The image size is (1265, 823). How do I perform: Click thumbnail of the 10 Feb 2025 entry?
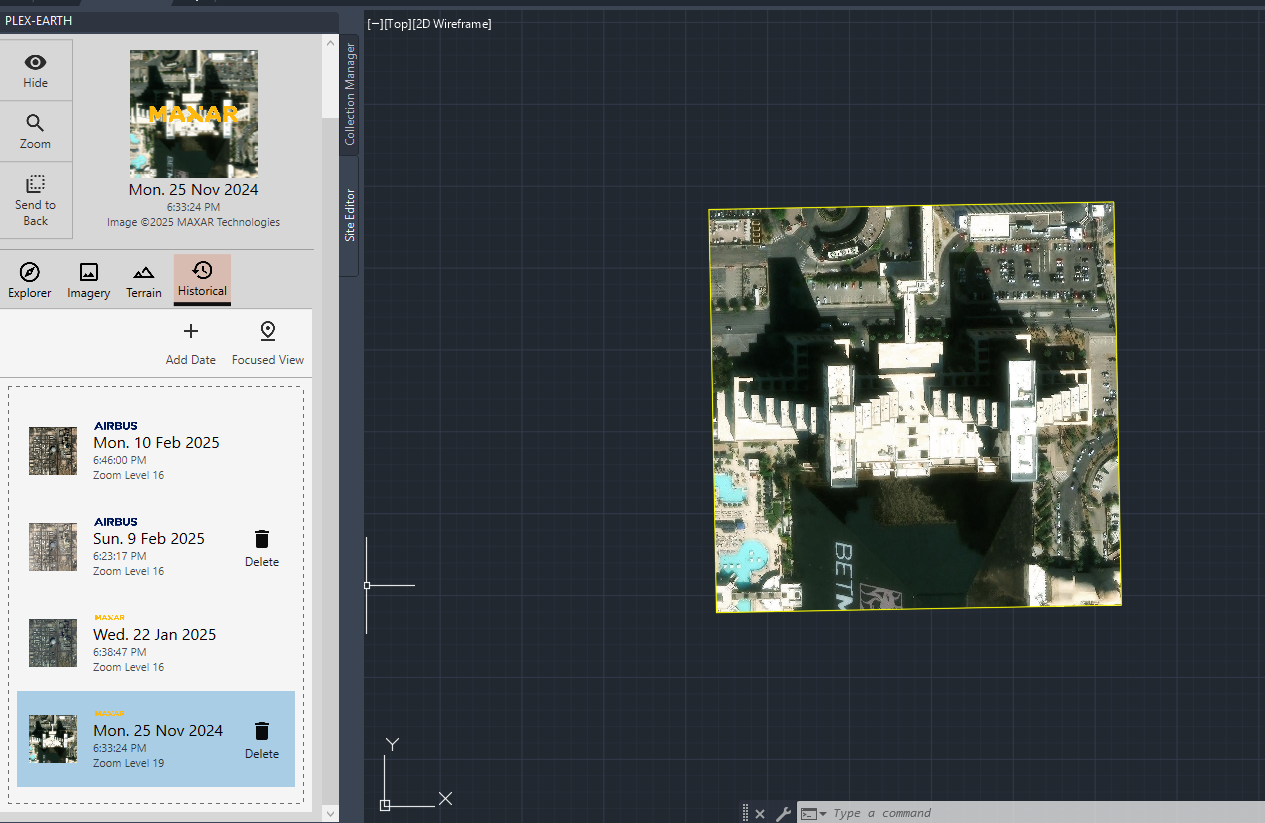[x=53, y=451]
